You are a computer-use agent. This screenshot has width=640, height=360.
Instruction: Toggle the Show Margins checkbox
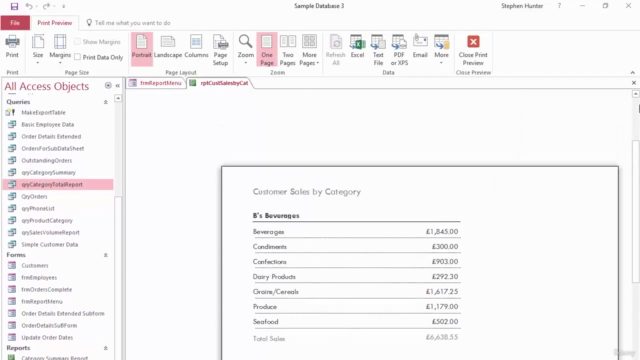click(x=78, y=42)
